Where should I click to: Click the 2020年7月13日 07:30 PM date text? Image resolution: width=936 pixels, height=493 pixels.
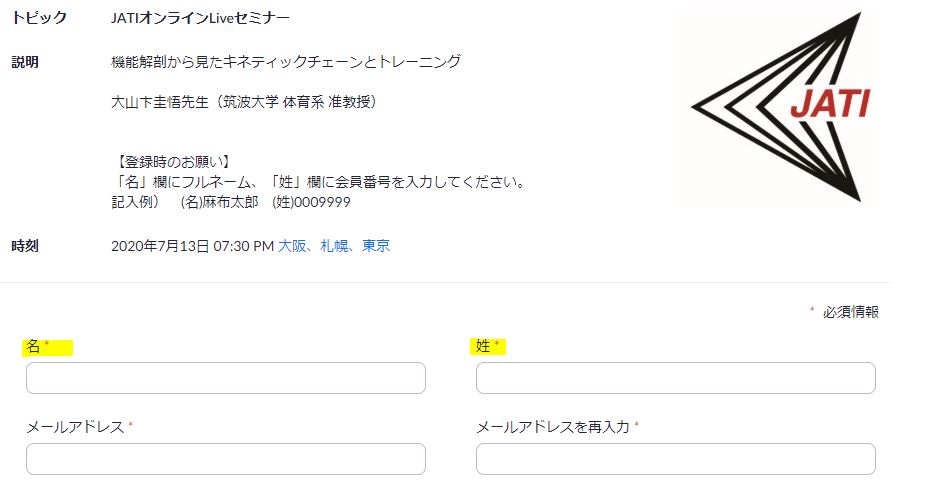(192, 246)
